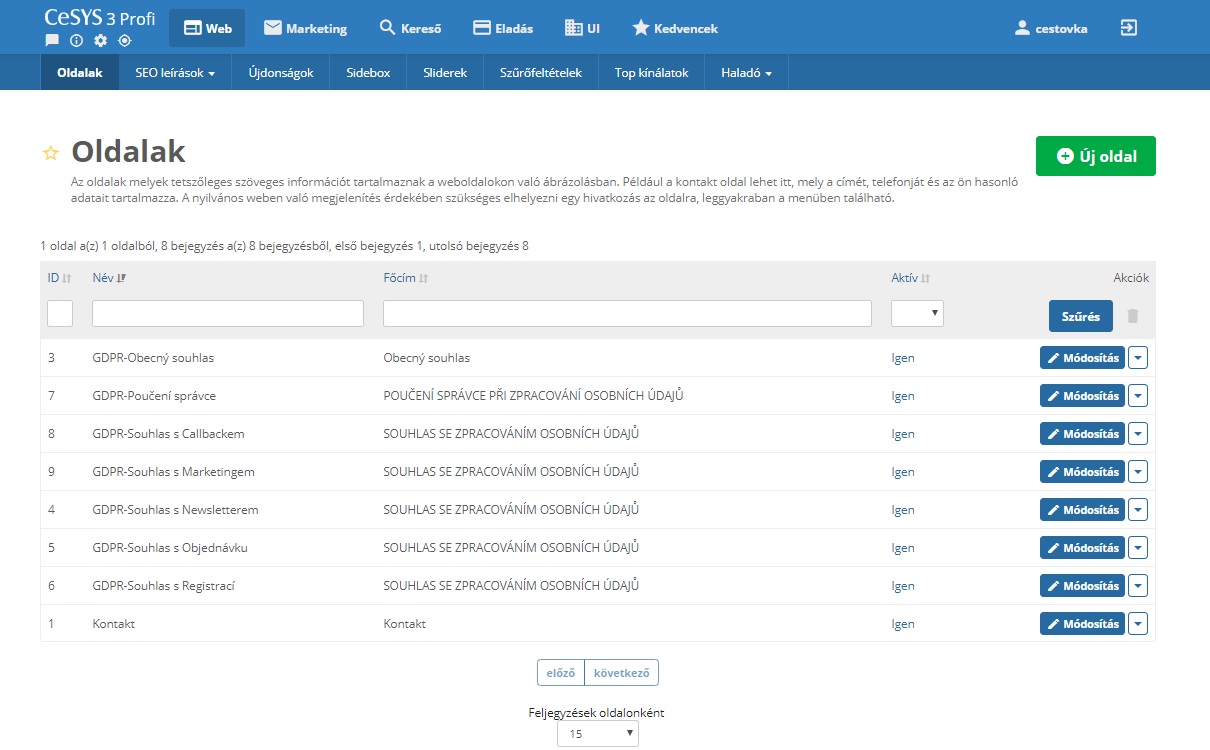
Task: Select the 'Obecný souhlas' main title cell
Action: (x=427, y=358)
